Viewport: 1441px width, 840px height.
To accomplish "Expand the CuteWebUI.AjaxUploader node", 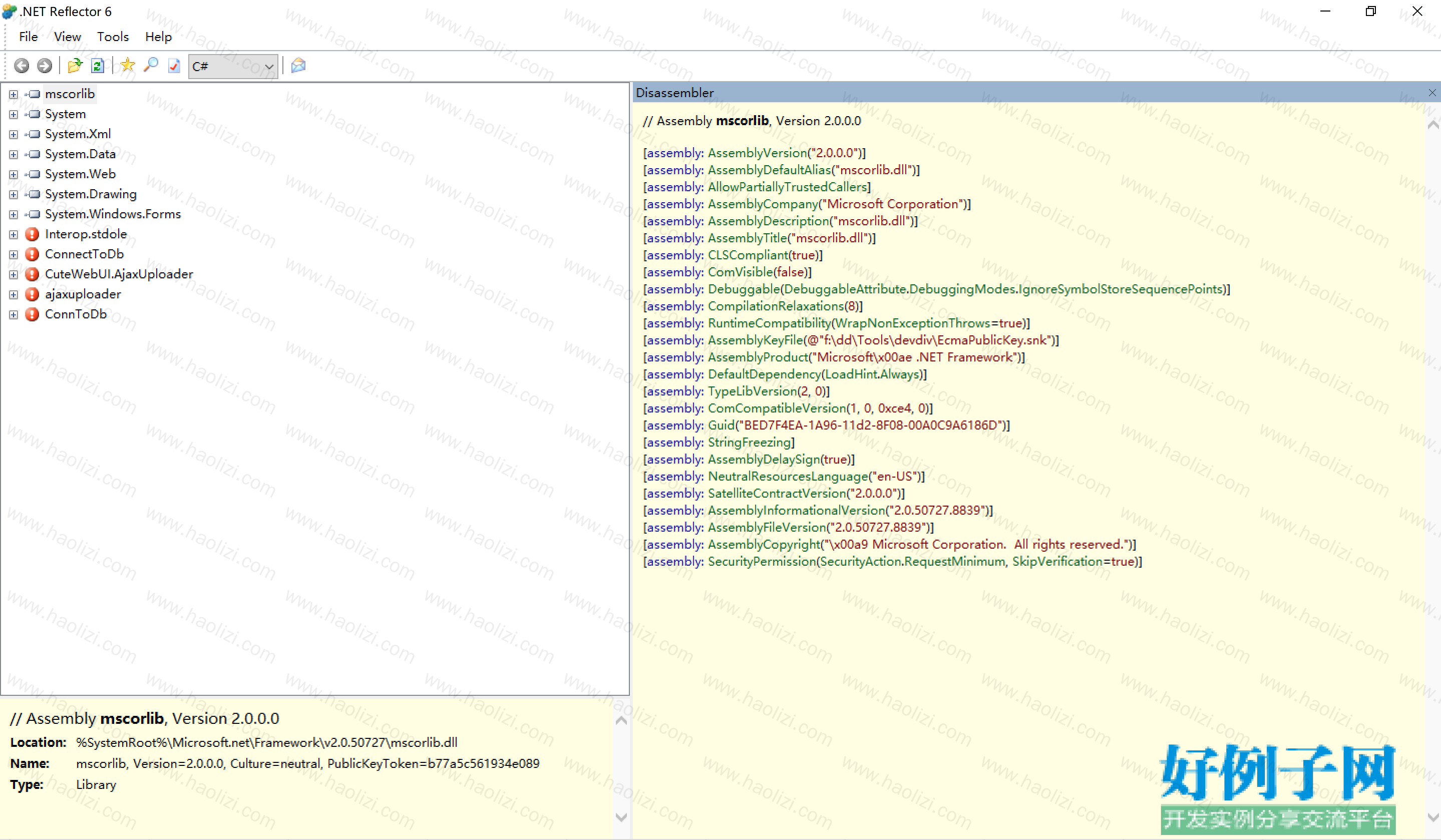I will pos(13,274).
